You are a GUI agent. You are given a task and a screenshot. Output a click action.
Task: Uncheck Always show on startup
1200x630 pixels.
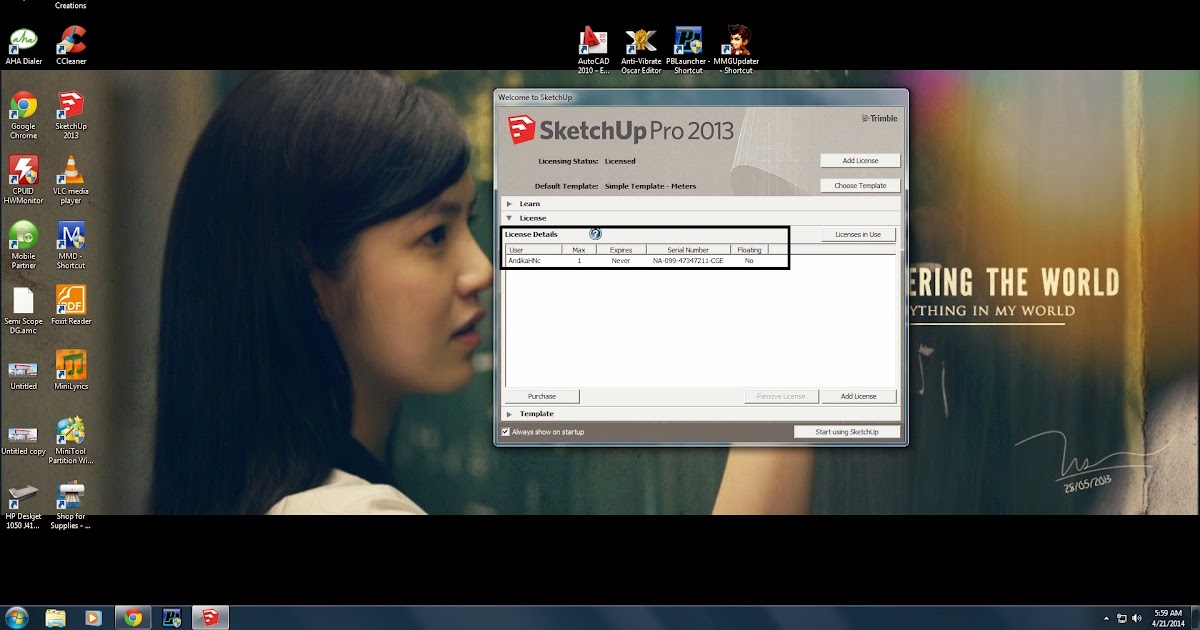click(505, 432)
